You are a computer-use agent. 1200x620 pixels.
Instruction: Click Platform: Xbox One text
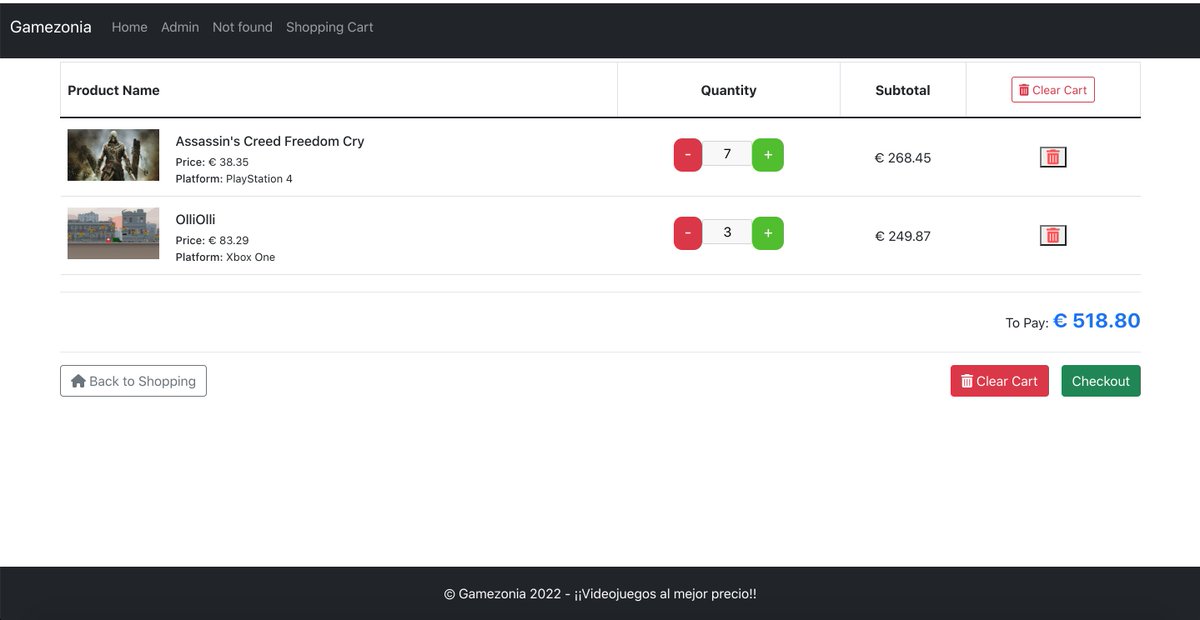click(x=225, y=257)
